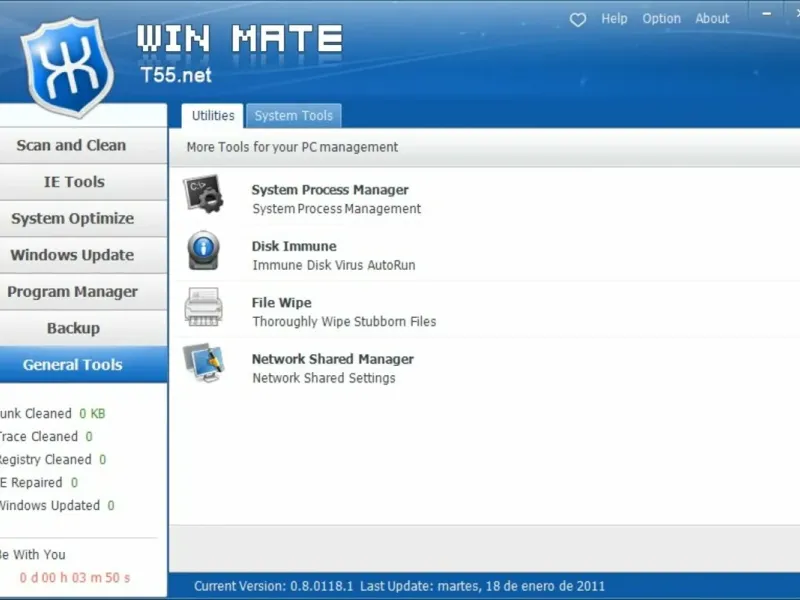
Task: Click the T55.net site text
Action: (176, 76)
